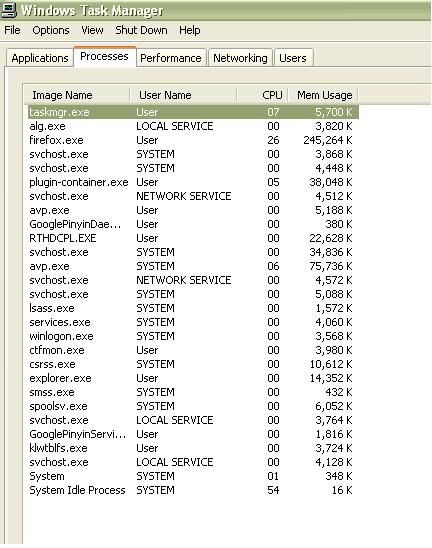432x548 pixels.
Task: Open the Options menu
Action: tap(51, 30)
